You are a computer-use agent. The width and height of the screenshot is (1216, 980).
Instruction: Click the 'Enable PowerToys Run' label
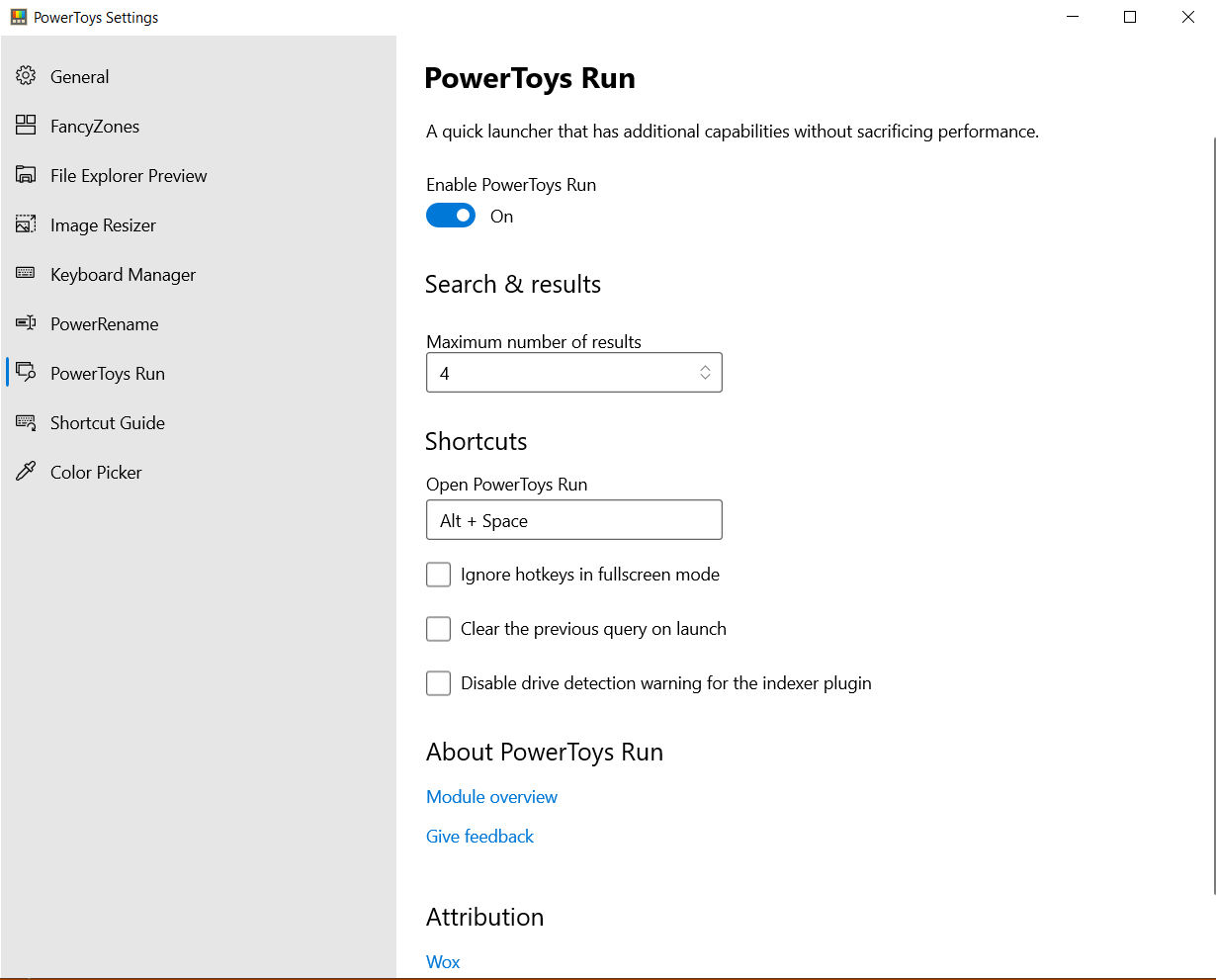click(511, 185)
